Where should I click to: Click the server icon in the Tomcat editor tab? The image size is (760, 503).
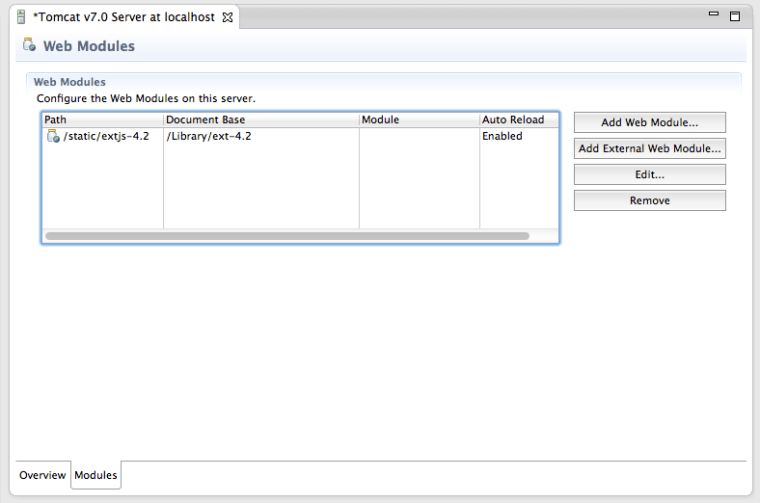[21, 18]
